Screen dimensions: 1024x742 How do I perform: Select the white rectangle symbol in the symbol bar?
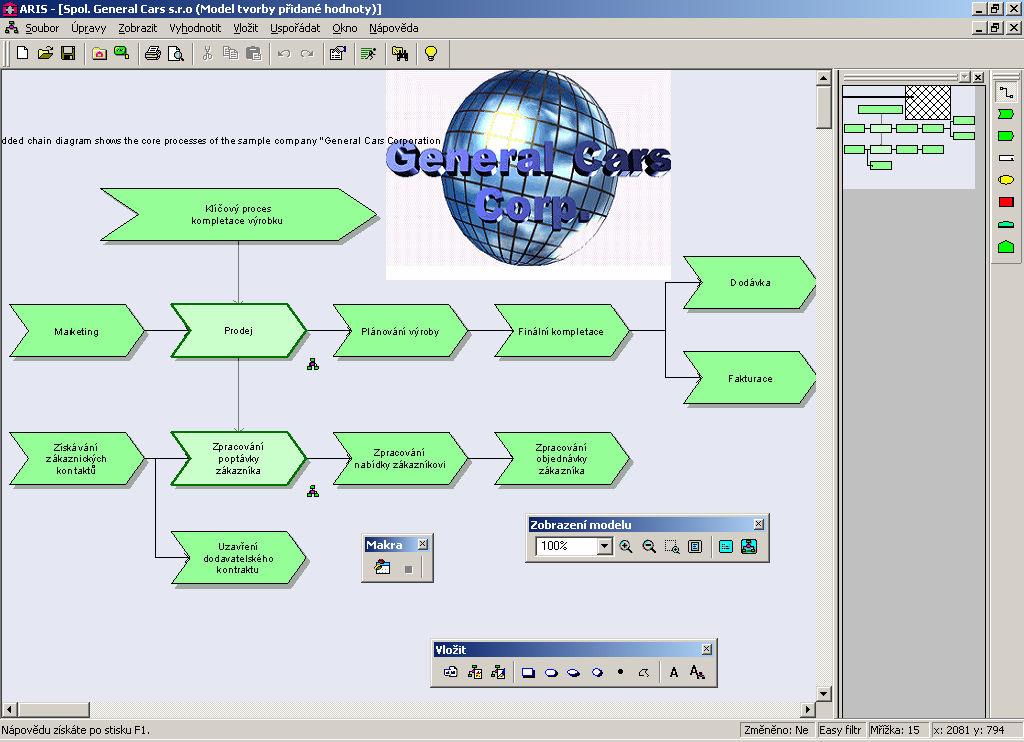point(1006,158)
